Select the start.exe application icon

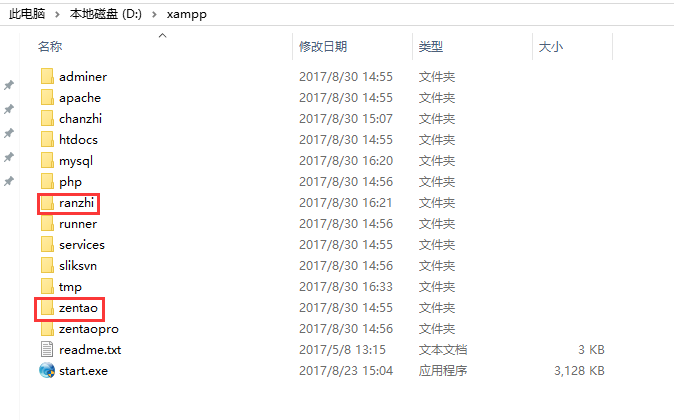pos(47,371)
